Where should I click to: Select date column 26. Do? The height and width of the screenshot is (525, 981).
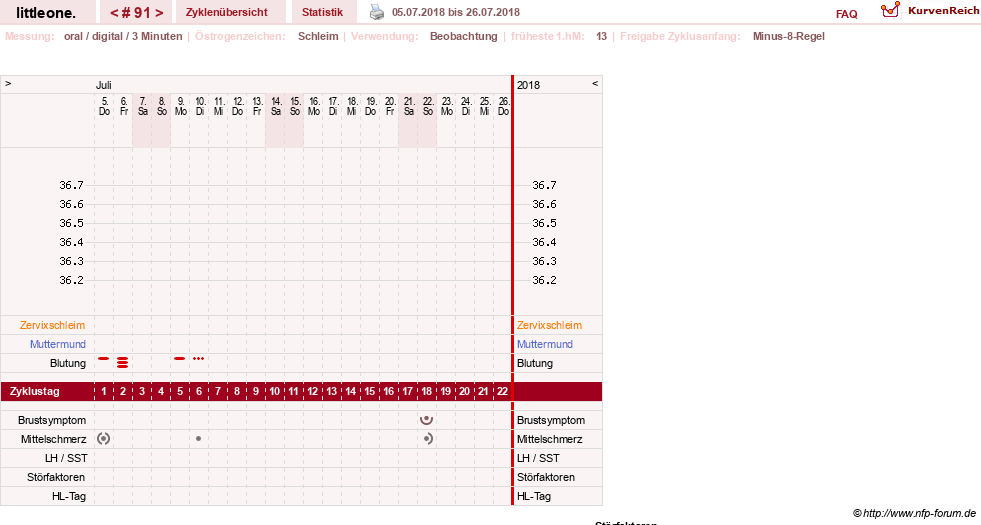tap(503, 106)
